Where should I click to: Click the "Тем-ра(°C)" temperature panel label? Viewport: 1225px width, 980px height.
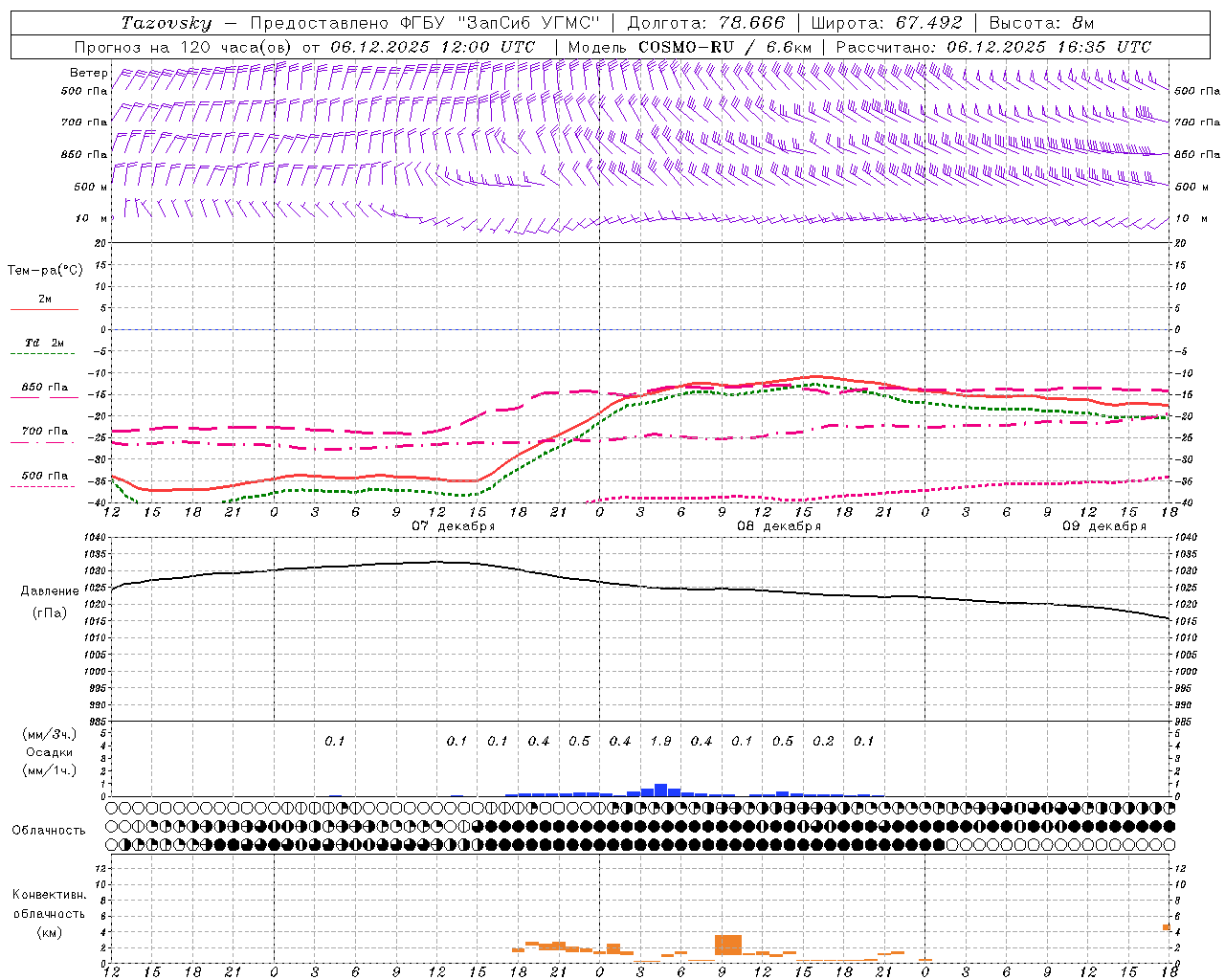45,271
